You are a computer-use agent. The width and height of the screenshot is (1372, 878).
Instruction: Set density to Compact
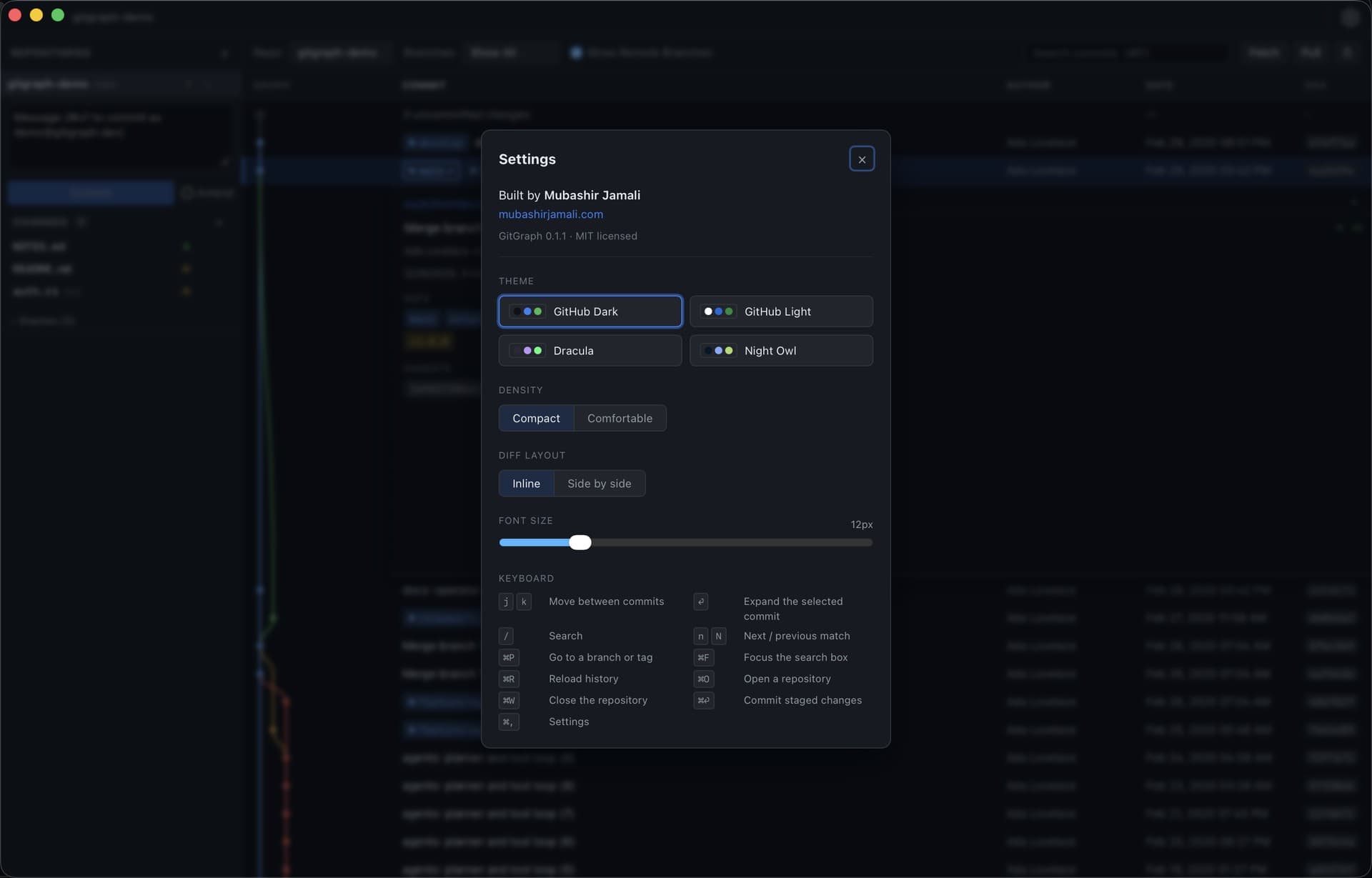point(537,419)
